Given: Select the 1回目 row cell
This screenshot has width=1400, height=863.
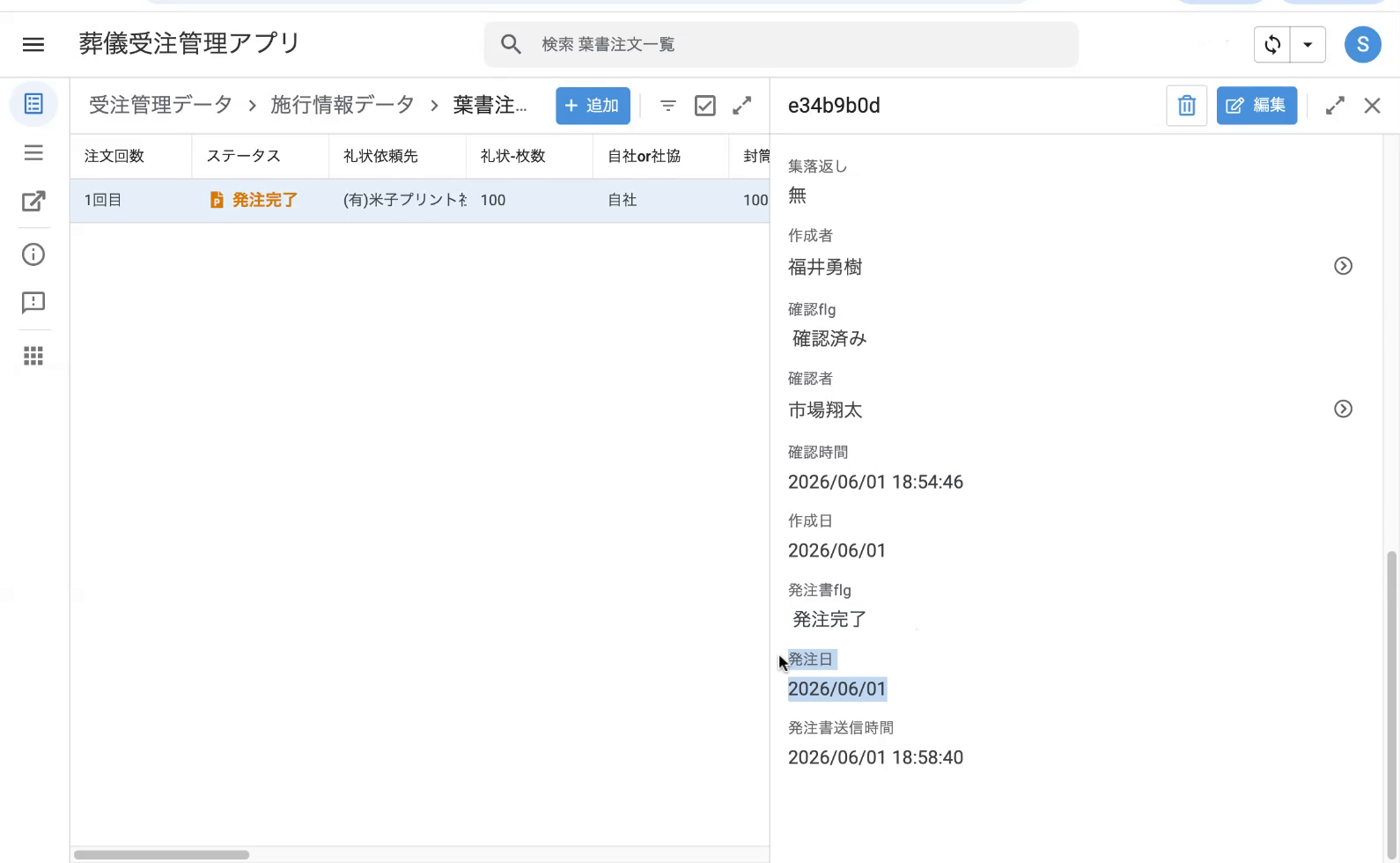Looking at the screenshot, I should 103,200.
